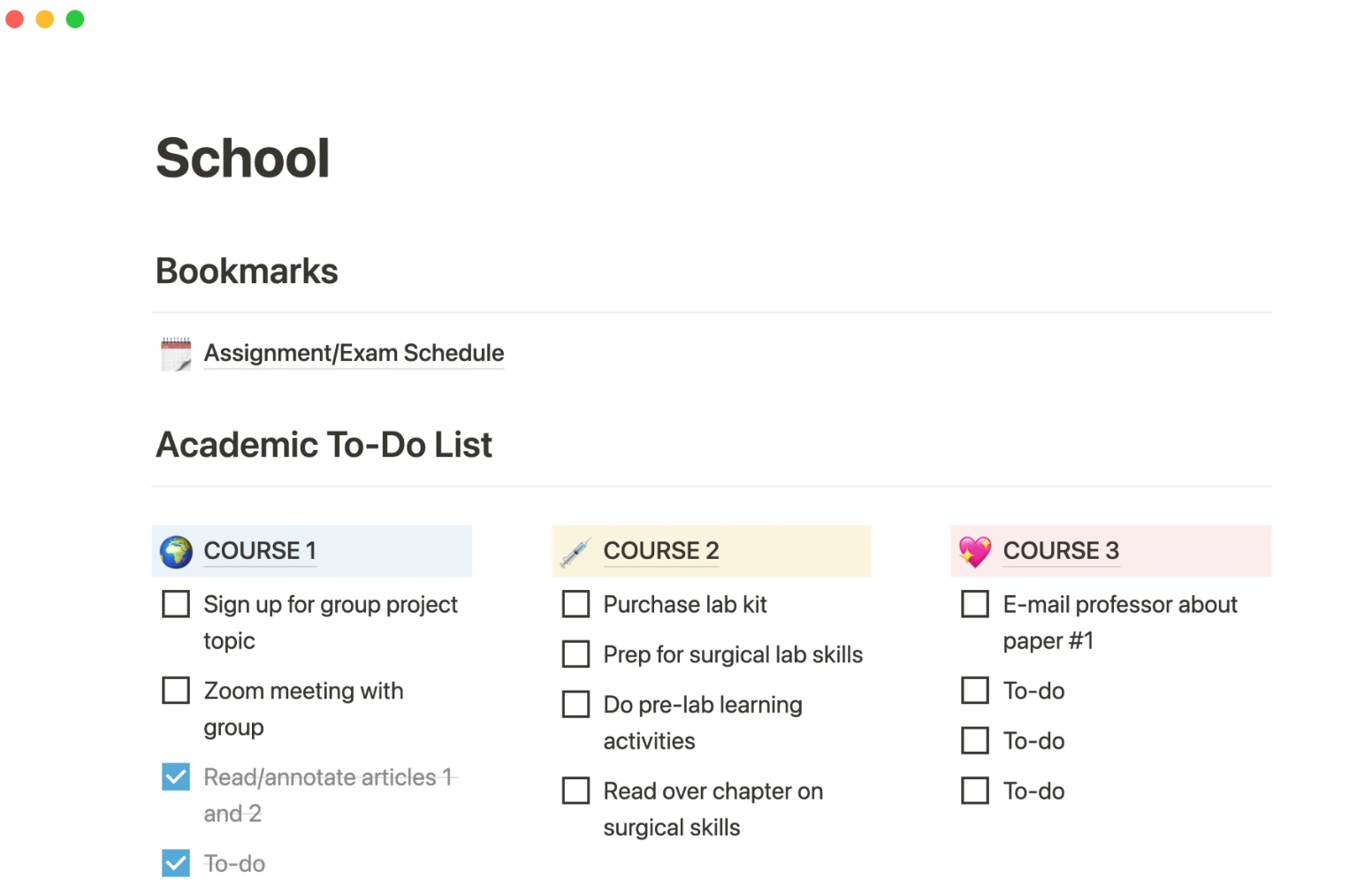Click the globe icon for Course 1
The height and width of the screenshot is (895, 1372).
(176, 551)
